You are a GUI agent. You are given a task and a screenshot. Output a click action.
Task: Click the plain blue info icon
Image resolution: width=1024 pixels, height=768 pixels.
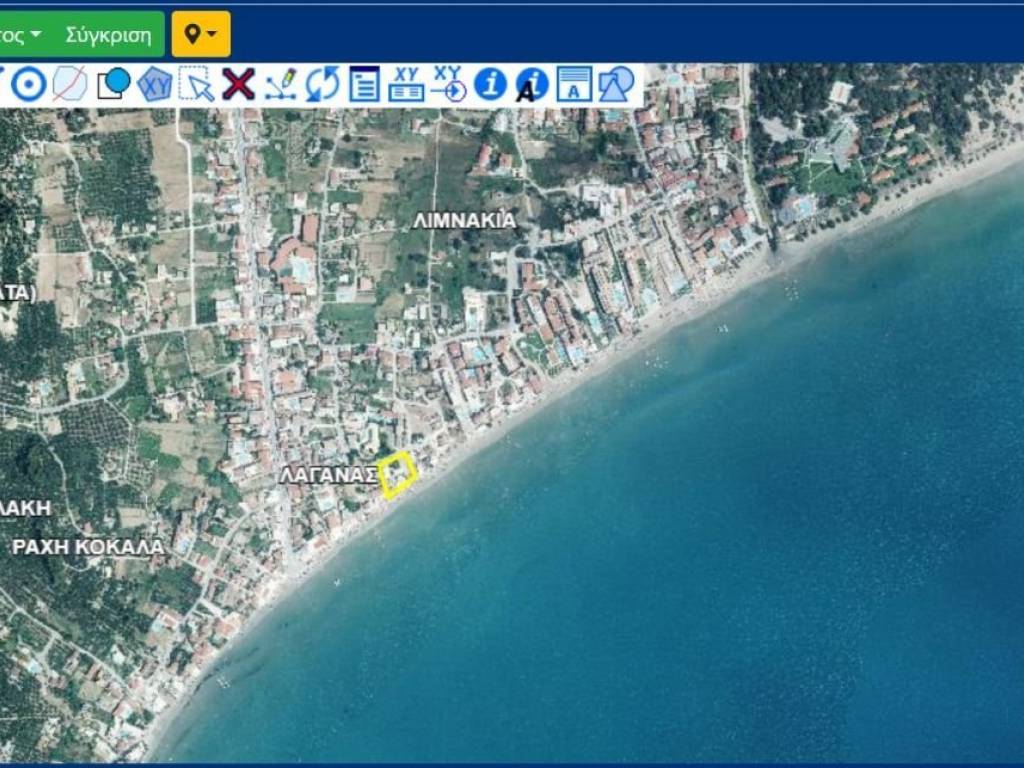click(x=490, y=85)
